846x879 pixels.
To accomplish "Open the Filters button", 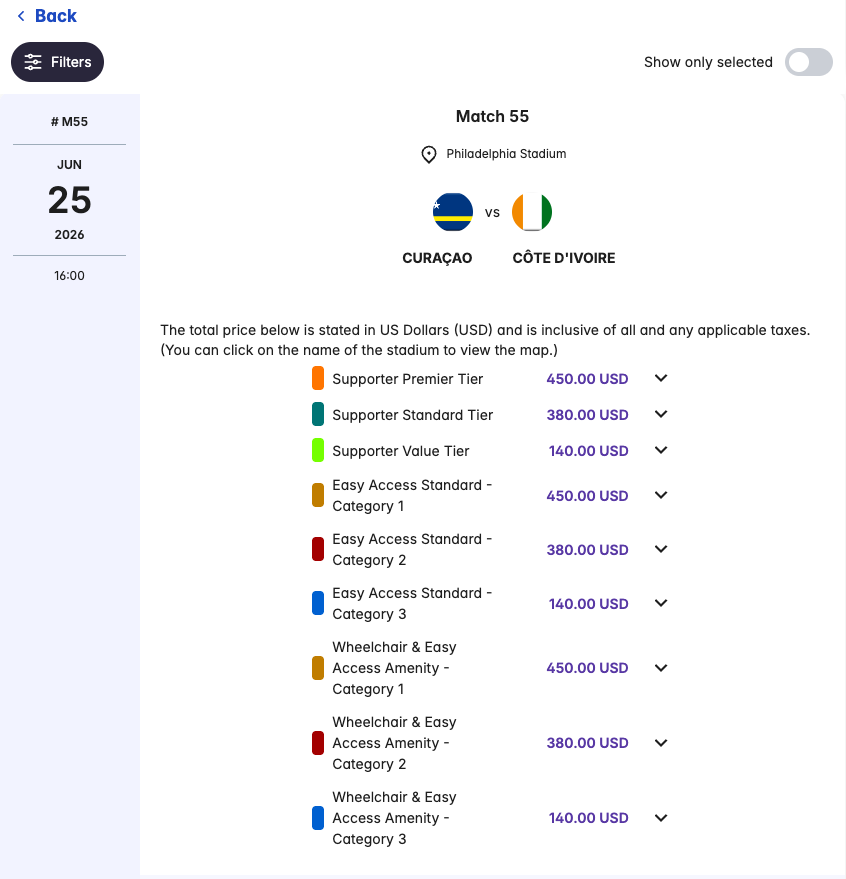I will point(58,62).
